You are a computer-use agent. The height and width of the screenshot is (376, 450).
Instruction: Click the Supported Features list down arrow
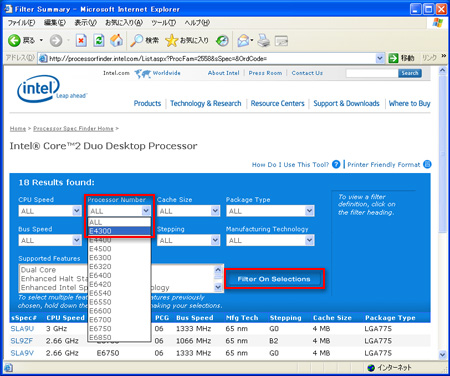[x=218, y=287]
